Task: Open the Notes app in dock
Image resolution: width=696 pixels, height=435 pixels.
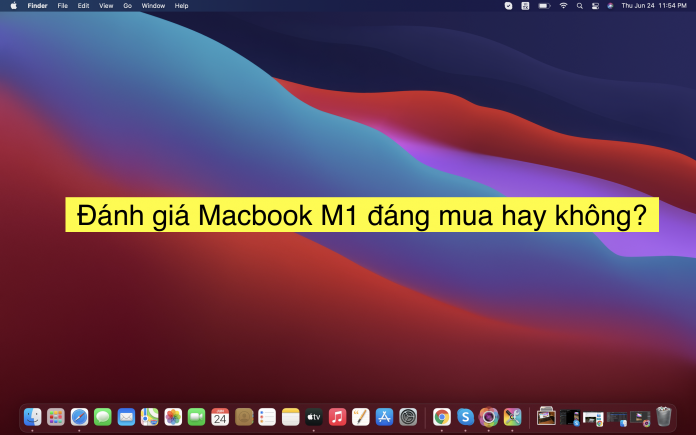Action: click(291, 417)
